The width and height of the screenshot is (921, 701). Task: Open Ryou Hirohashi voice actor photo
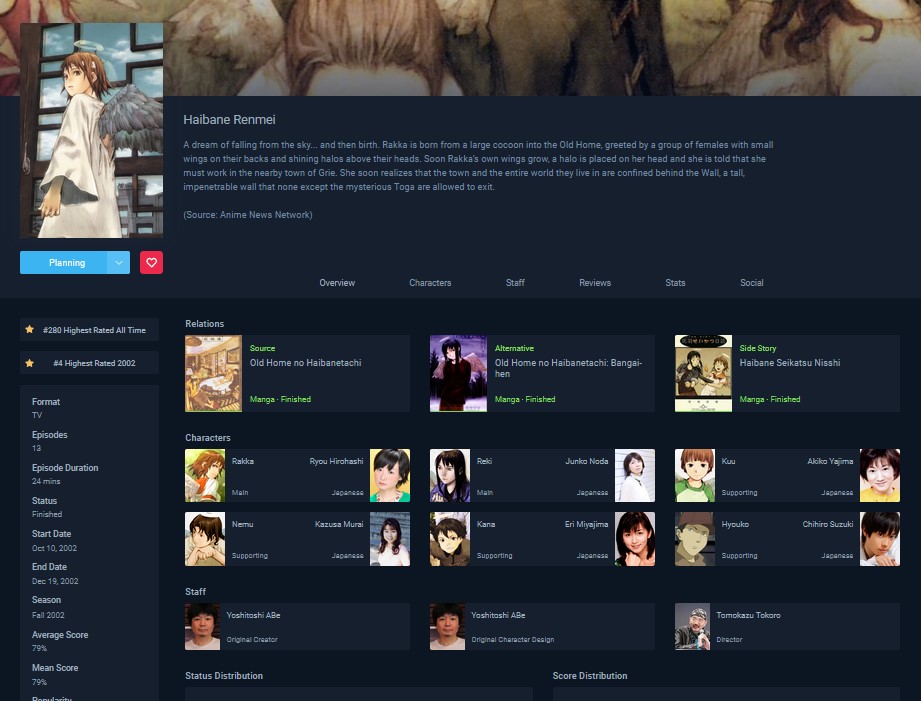[390, 475]
